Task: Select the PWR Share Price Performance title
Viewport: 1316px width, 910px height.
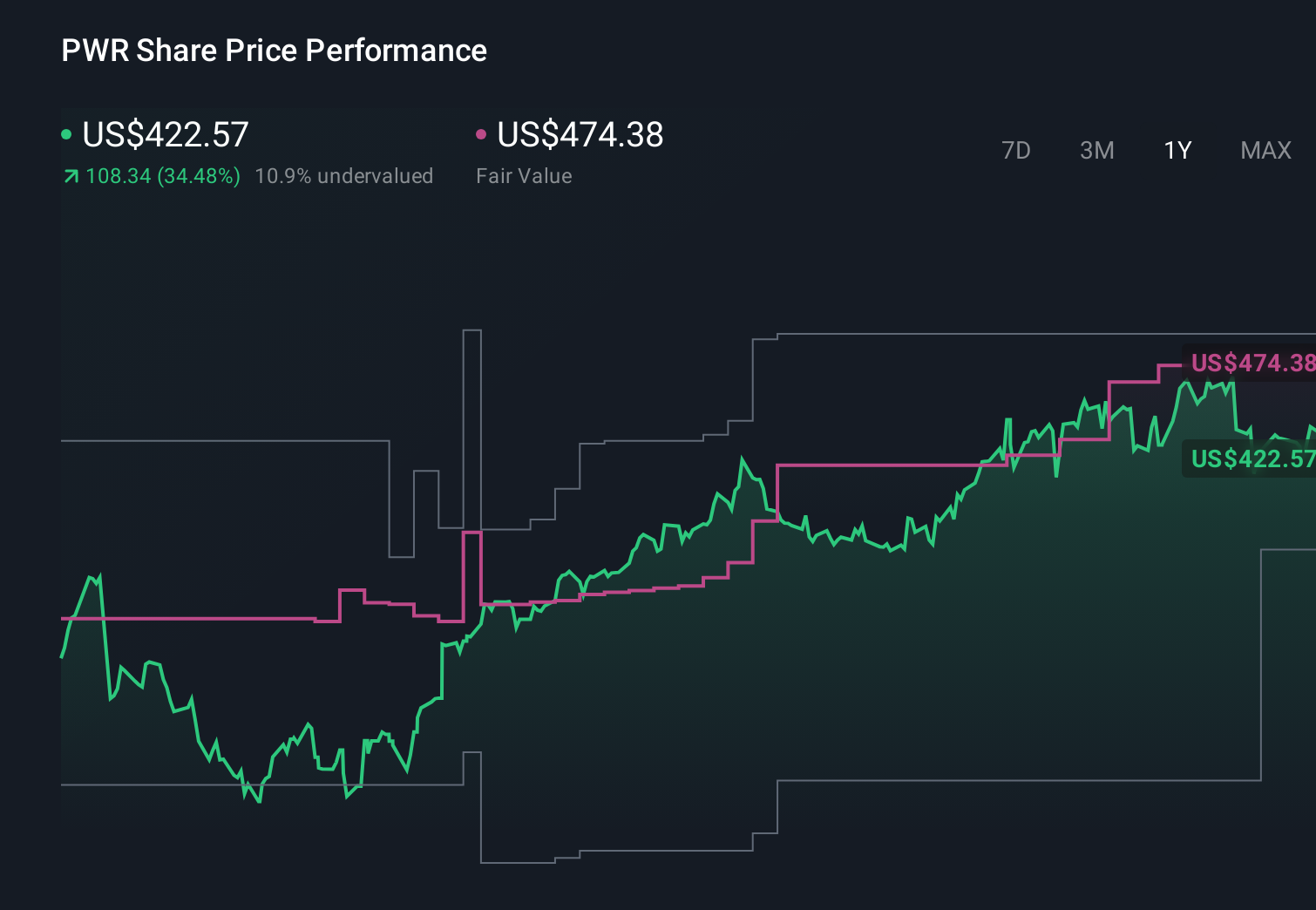Action: (273, 50)
